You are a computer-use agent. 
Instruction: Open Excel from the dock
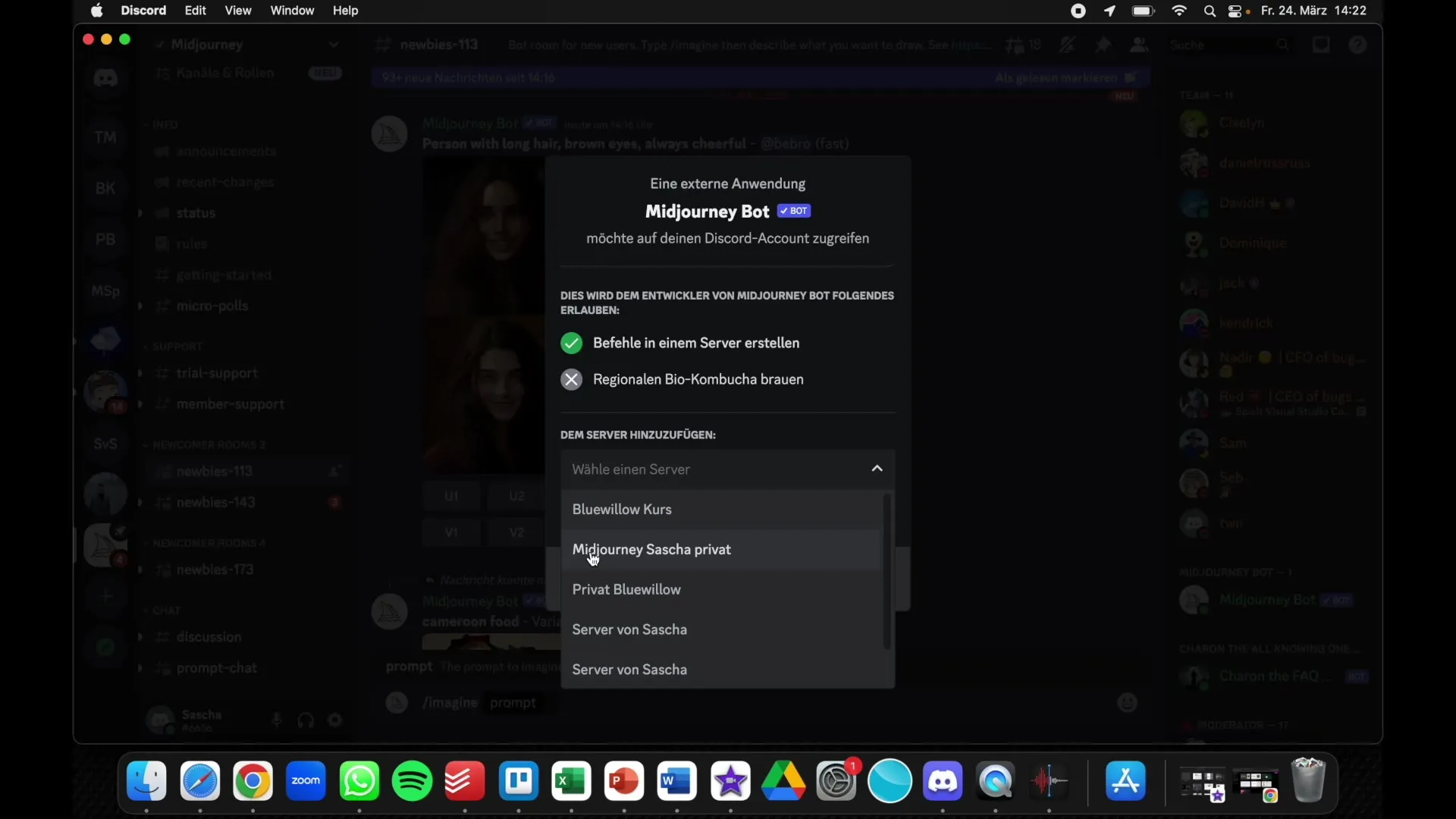click(571, 781)
